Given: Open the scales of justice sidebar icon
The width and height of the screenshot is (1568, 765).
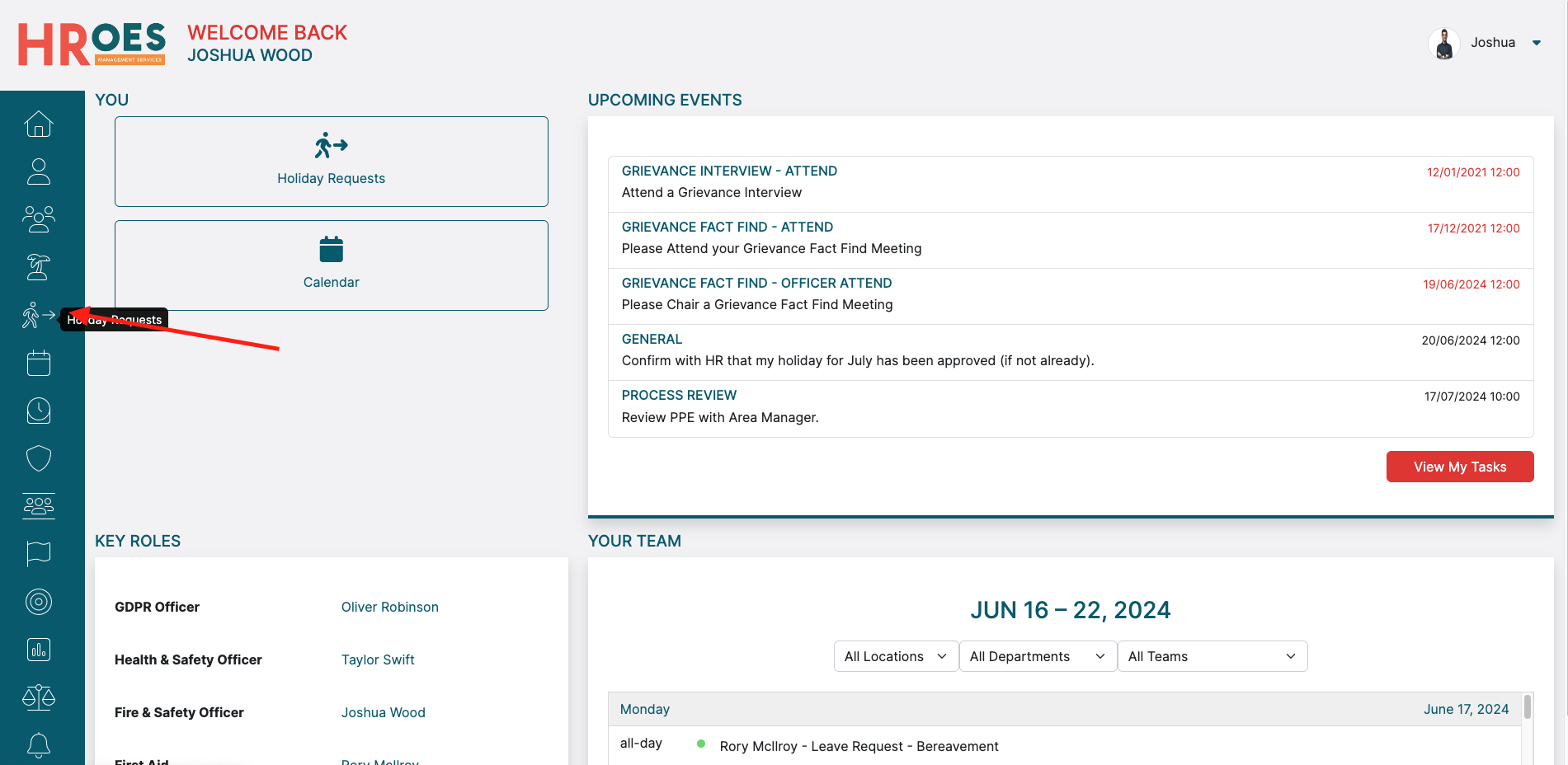Looking at the screenshot, I should pyautogui.click(x=39, y=697).
